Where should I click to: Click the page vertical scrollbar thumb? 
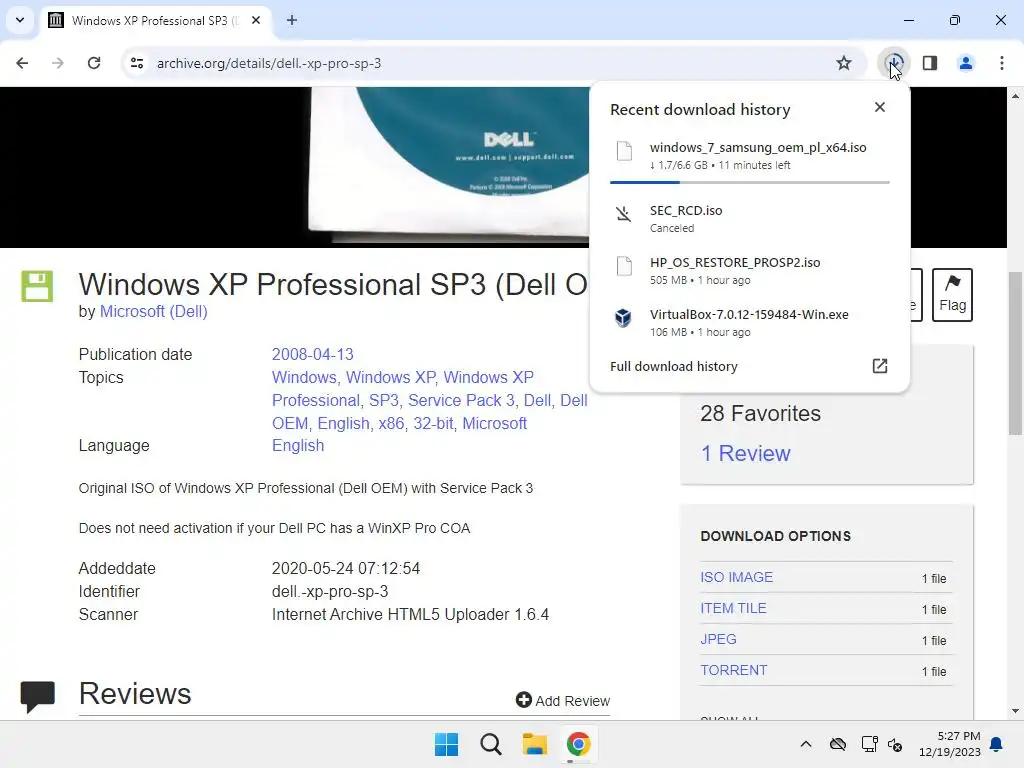1015,353
